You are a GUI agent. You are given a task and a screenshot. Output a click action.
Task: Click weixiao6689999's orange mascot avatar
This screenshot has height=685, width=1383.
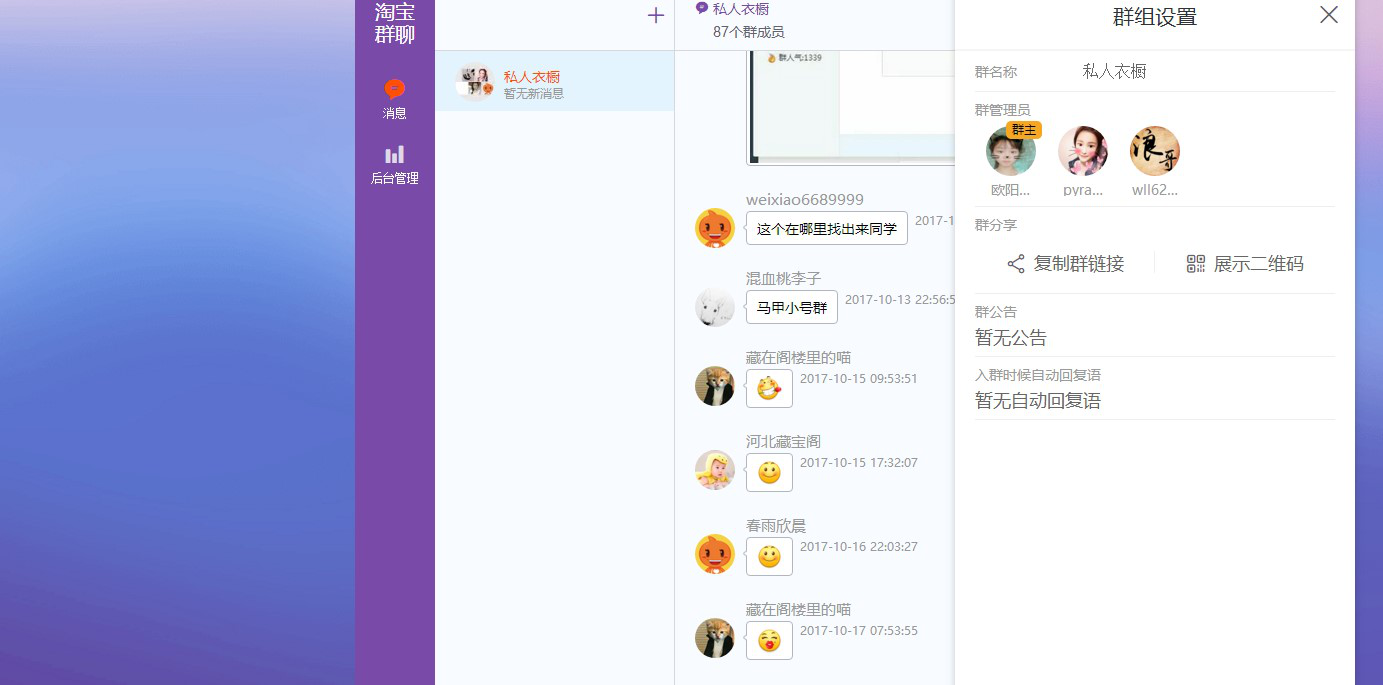(x=715, y=228)
